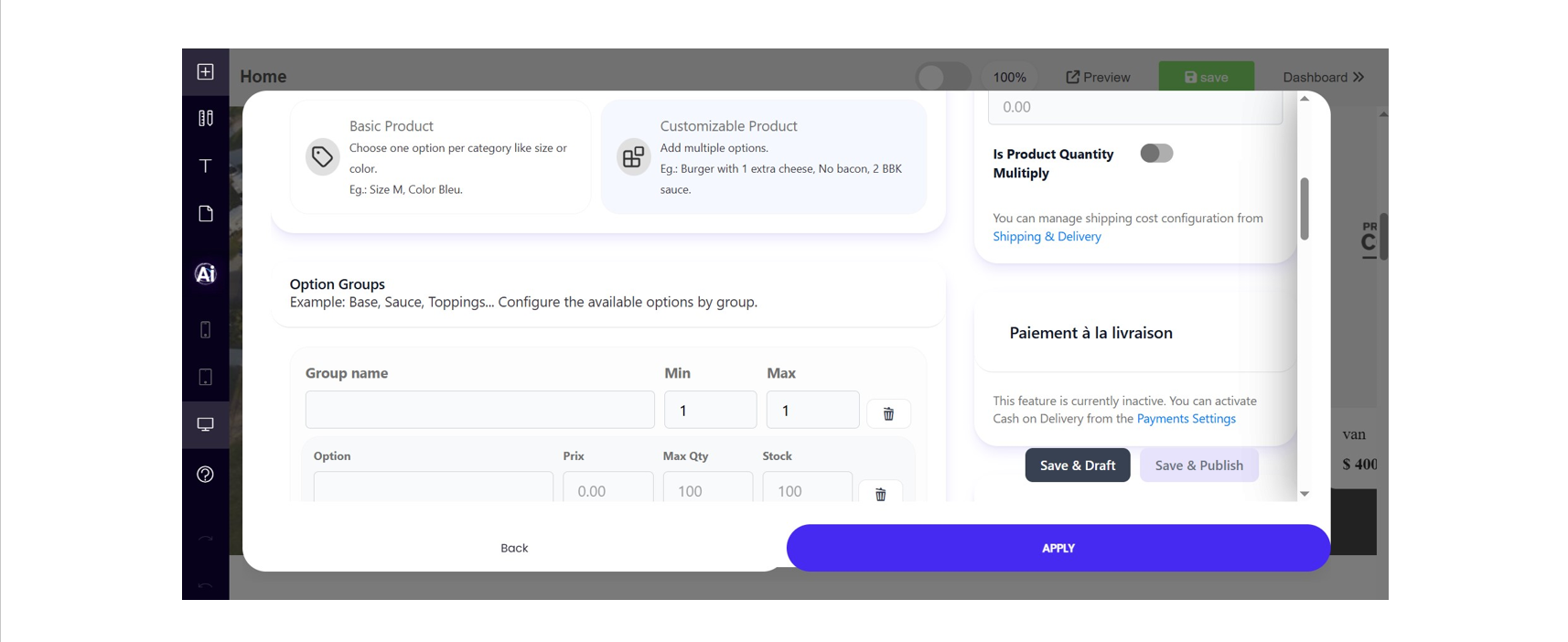Choose the Basic Product type card

(440, 157)
